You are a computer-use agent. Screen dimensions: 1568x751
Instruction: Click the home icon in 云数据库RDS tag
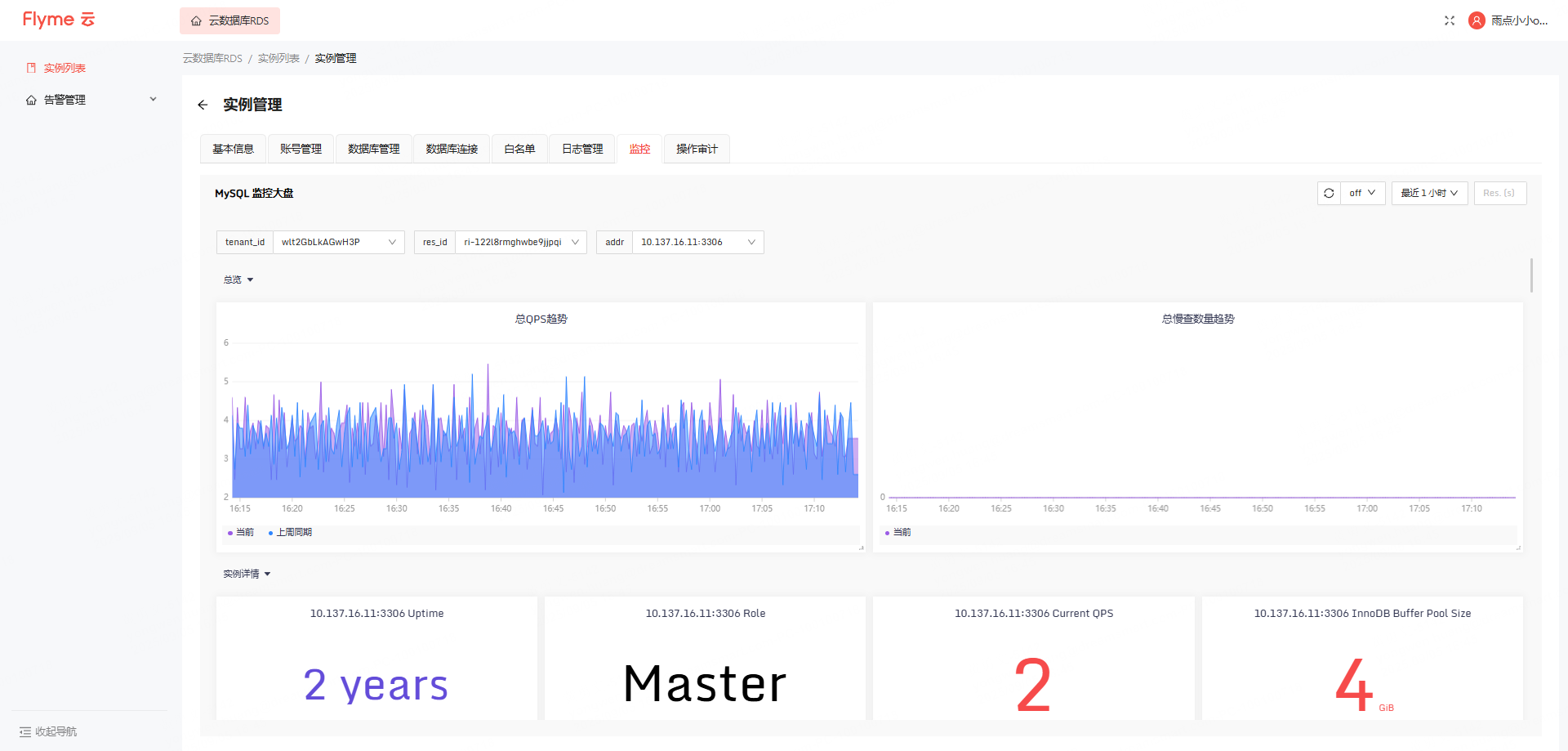pos(196,21)
